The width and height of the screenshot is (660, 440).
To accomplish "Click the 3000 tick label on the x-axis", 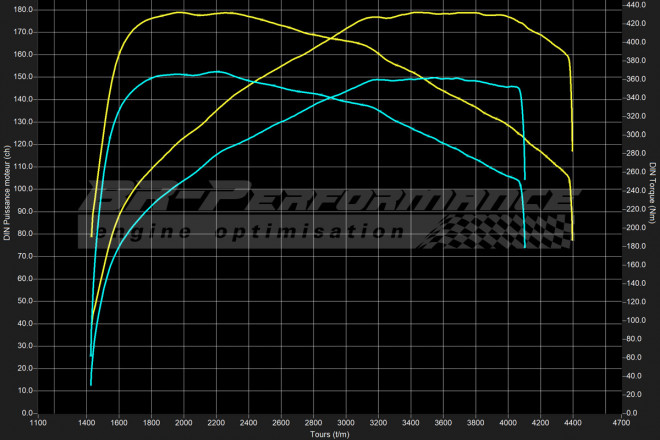I will pyautogui.click(x=346, y=423).
